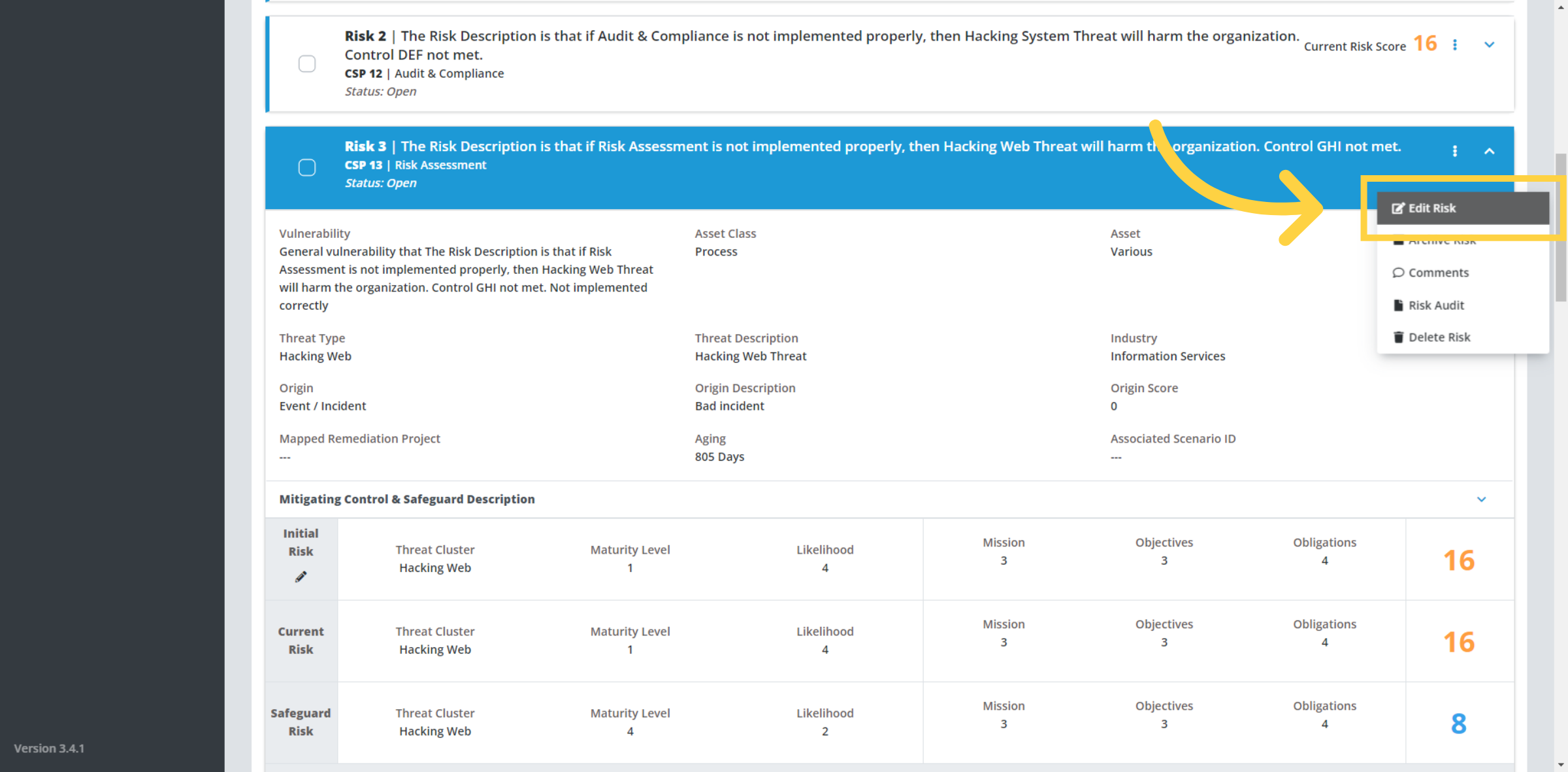Expand Risk 2 details chevron
Screen dimensions: 1568x772
tap(1490, 45)
